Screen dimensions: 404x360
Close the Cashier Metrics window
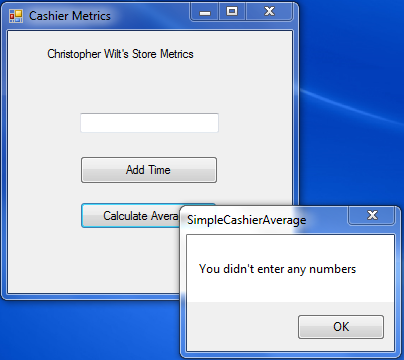269,12
